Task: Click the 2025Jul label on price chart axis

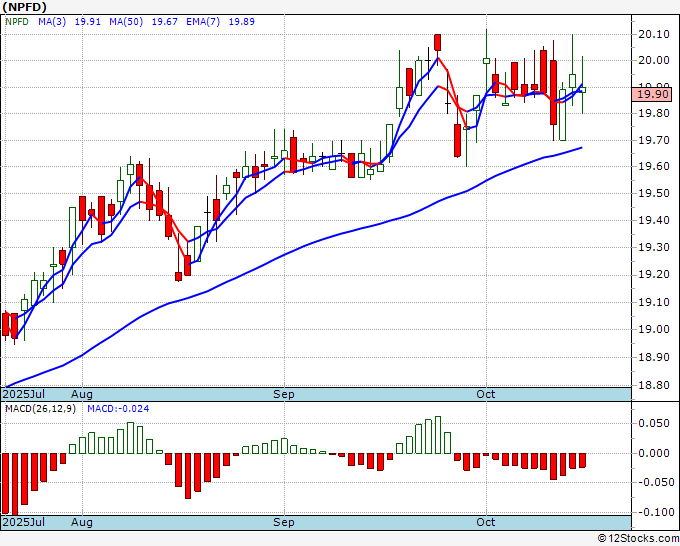Action: coord(23,394)
